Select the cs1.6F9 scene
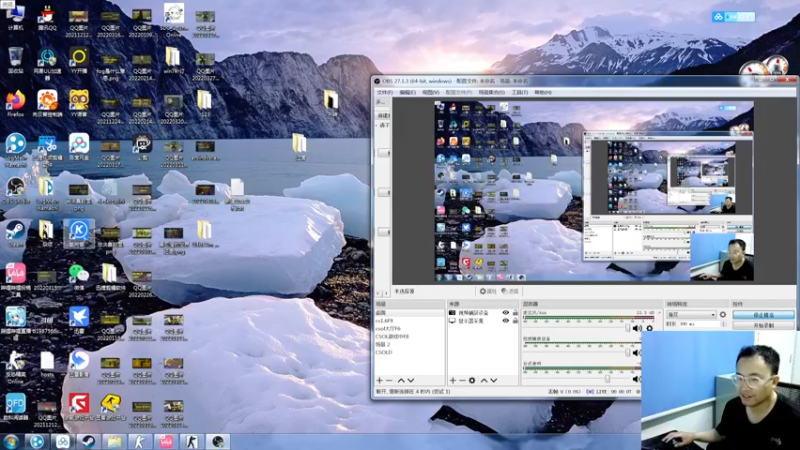Viewport: 800px width, 450px height. pos(409,321)
